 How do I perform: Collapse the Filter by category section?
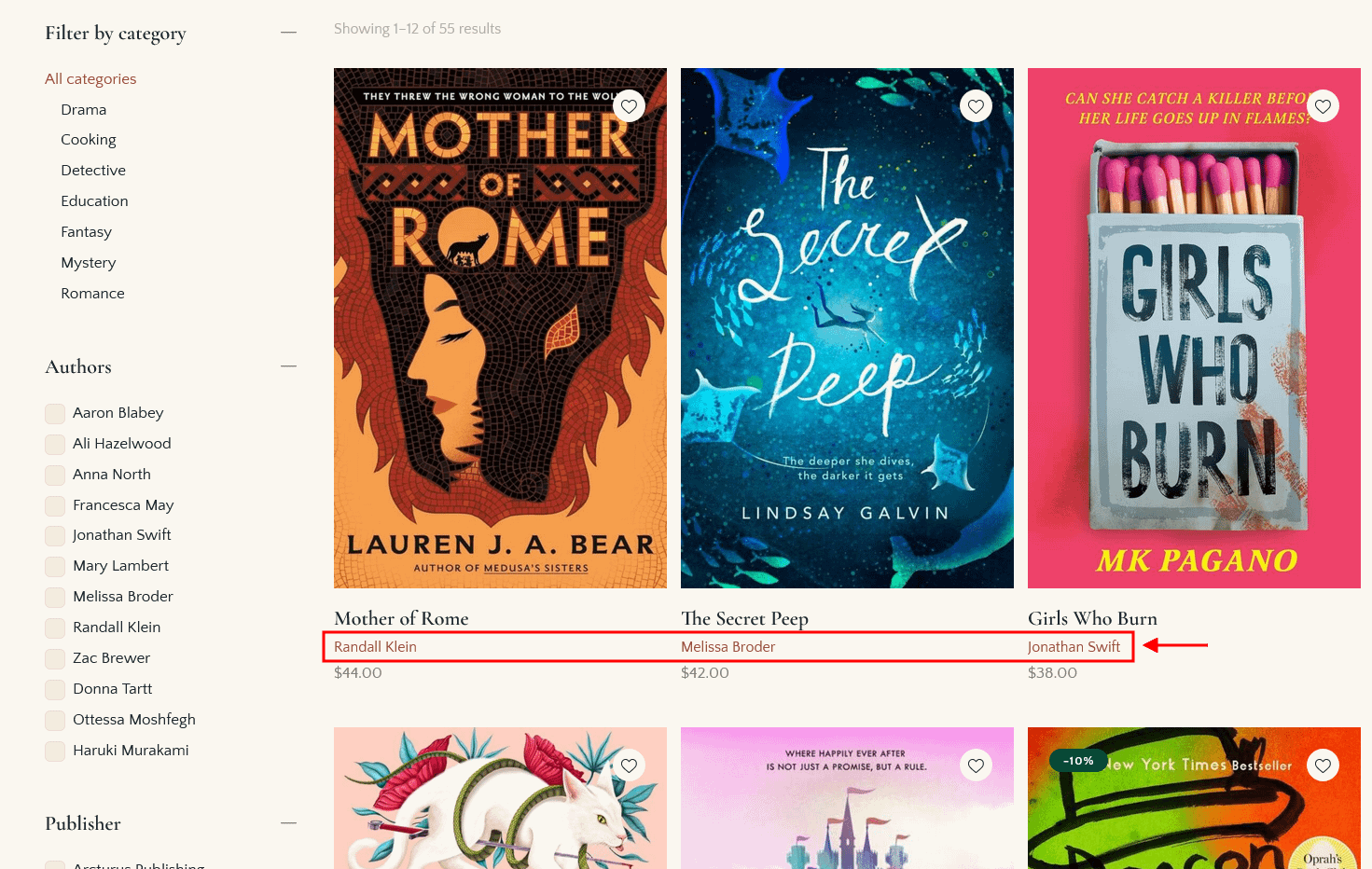tap(288, 33)
